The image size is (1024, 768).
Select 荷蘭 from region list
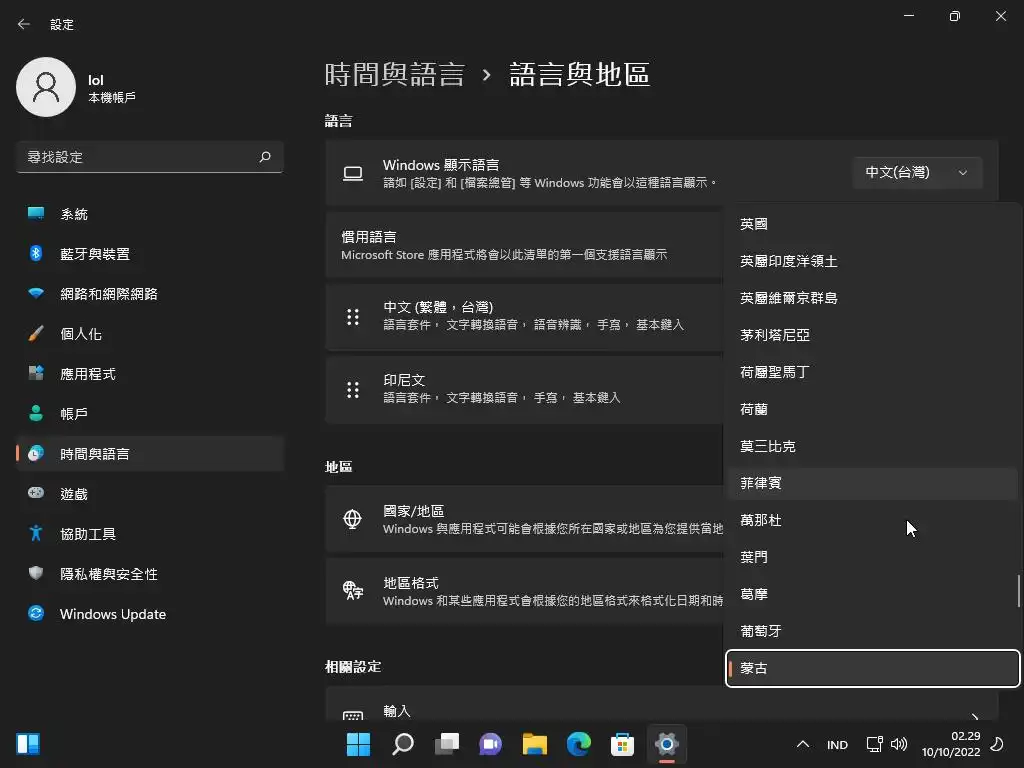point(872,409)
